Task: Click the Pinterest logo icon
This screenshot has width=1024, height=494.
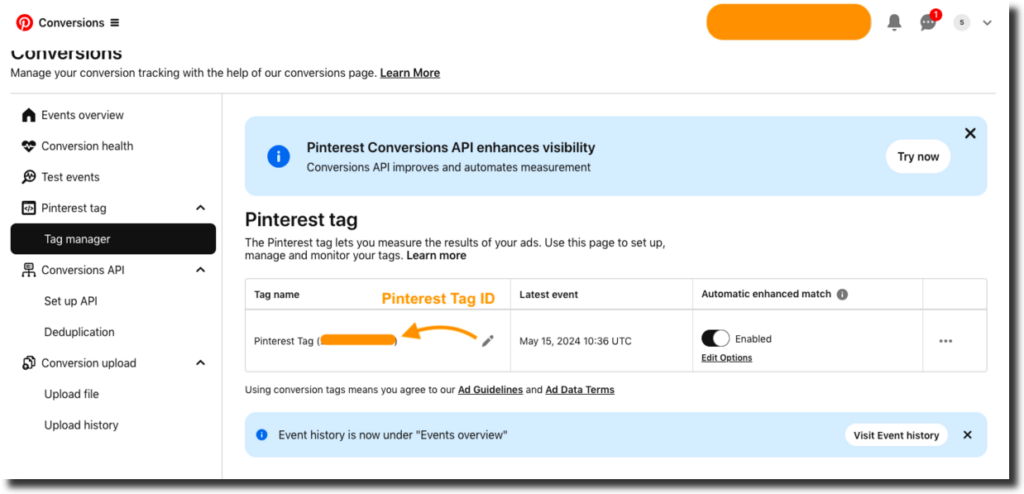Action: click(x=24, y=22)
